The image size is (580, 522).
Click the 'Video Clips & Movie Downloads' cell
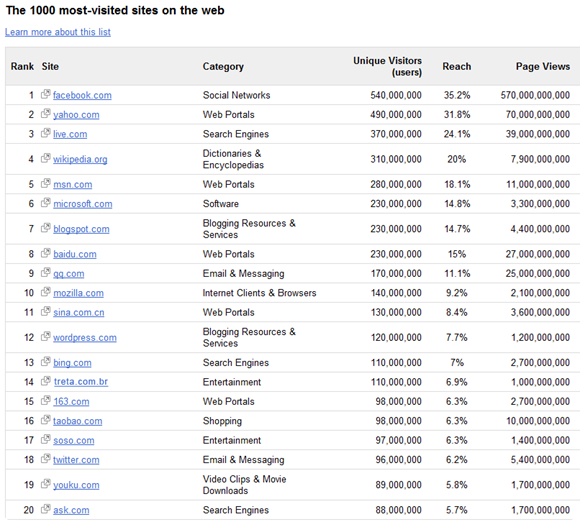click(245, 485)
